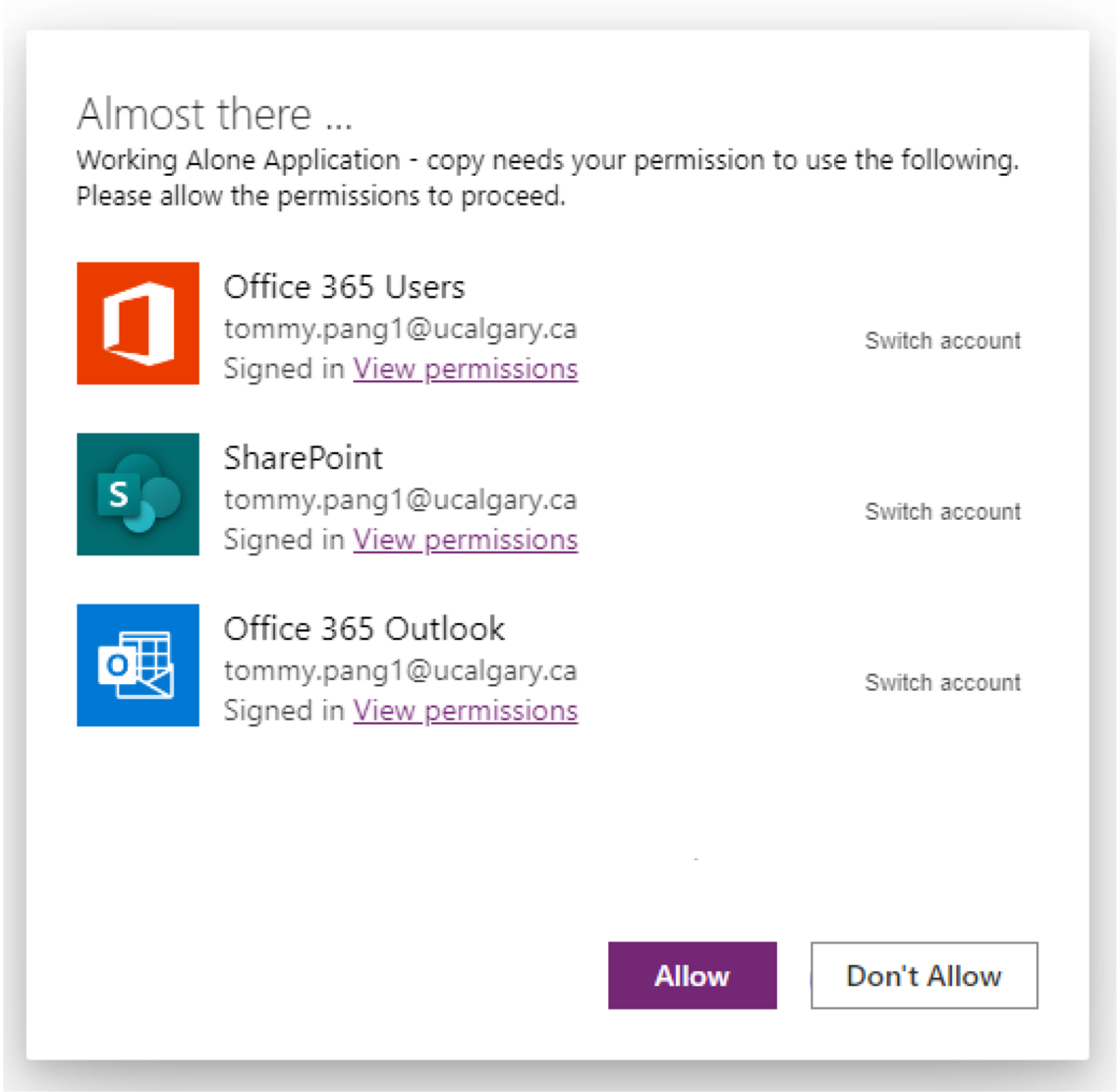
Task: Select the Office 365 Outlook connection title
Action: [x=364, y=629]
